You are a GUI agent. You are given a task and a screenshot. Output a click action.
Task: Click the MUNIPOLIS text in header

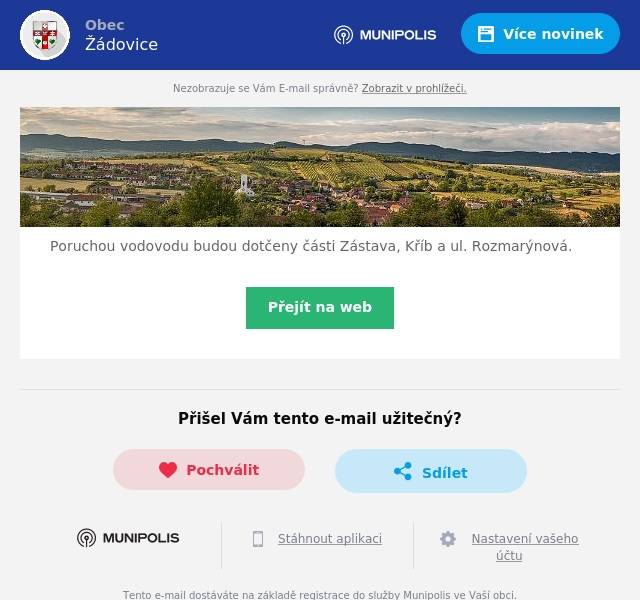[398, 35]
